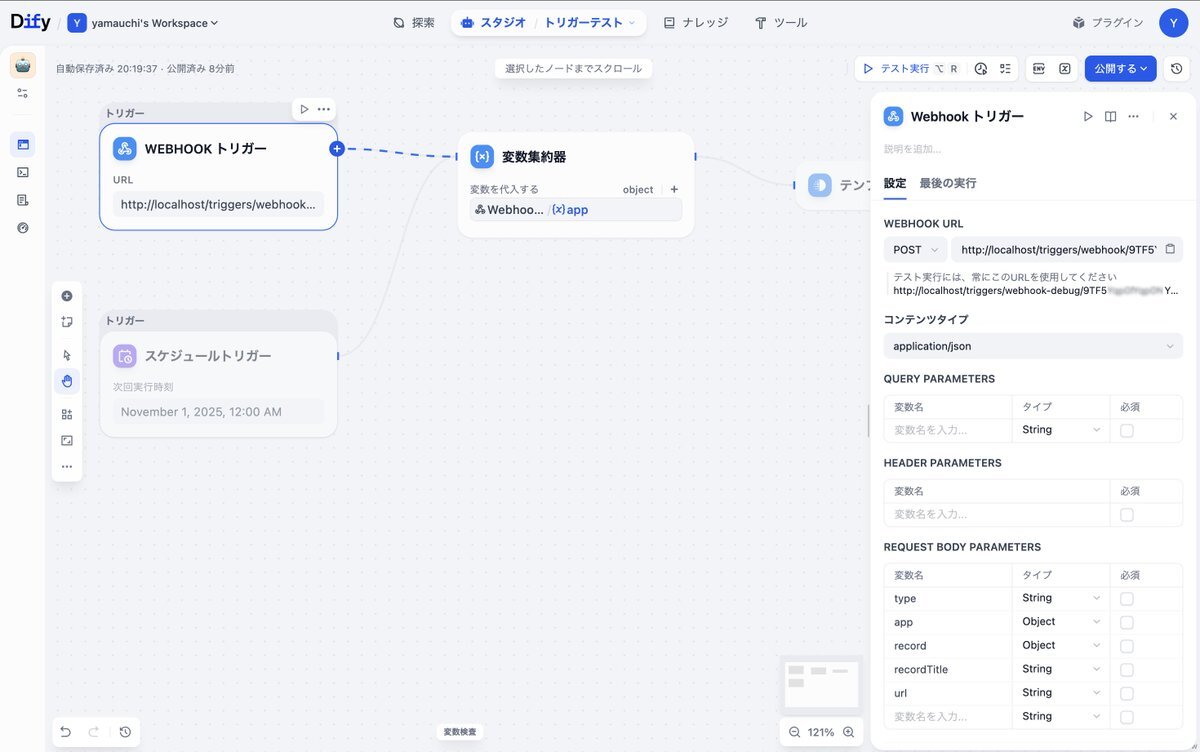The image size is (1200, 752).
Task: Open run history clock-play icon
Action: [x=981, y=69]
